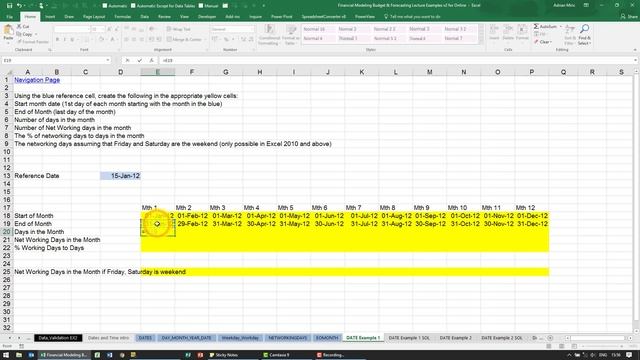Click the Save icon in quick access toolbar
The width and height of the screenshot is (640, 360).
9,6
